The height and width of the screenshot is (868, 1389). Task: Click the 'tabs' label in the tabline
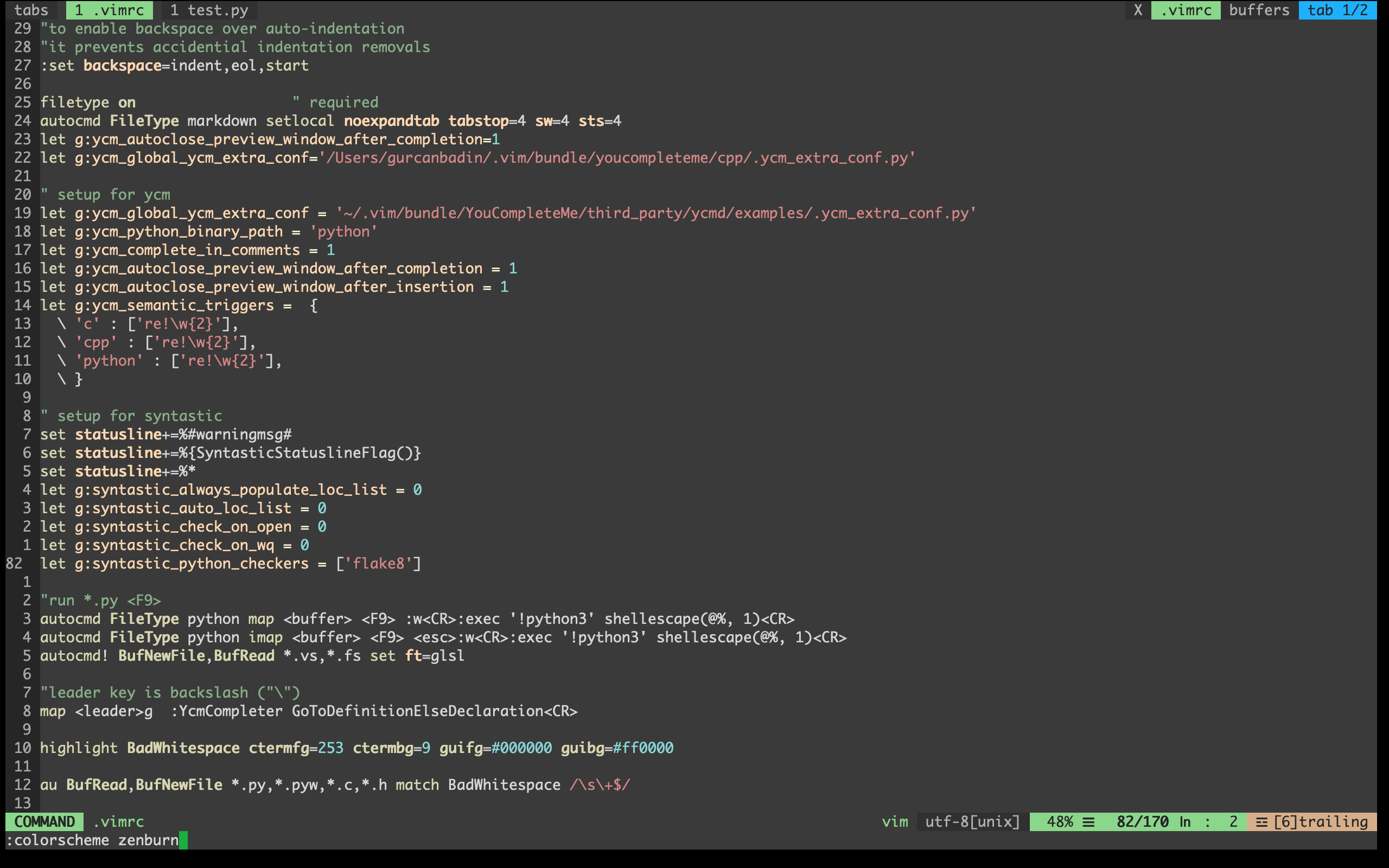[x=31, y=10]
